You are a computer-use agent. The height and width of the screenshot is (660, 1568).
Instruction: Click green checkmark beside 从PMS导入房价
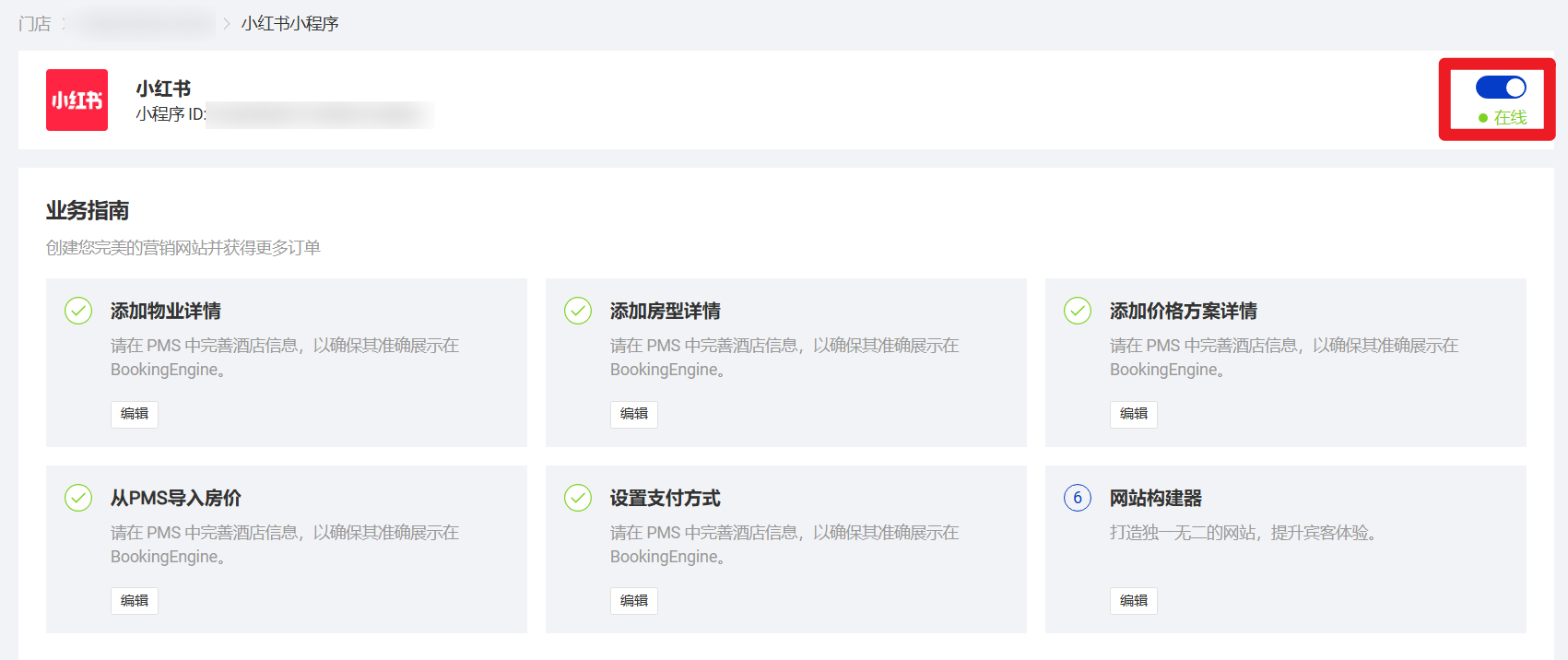[x=78, y=498]
